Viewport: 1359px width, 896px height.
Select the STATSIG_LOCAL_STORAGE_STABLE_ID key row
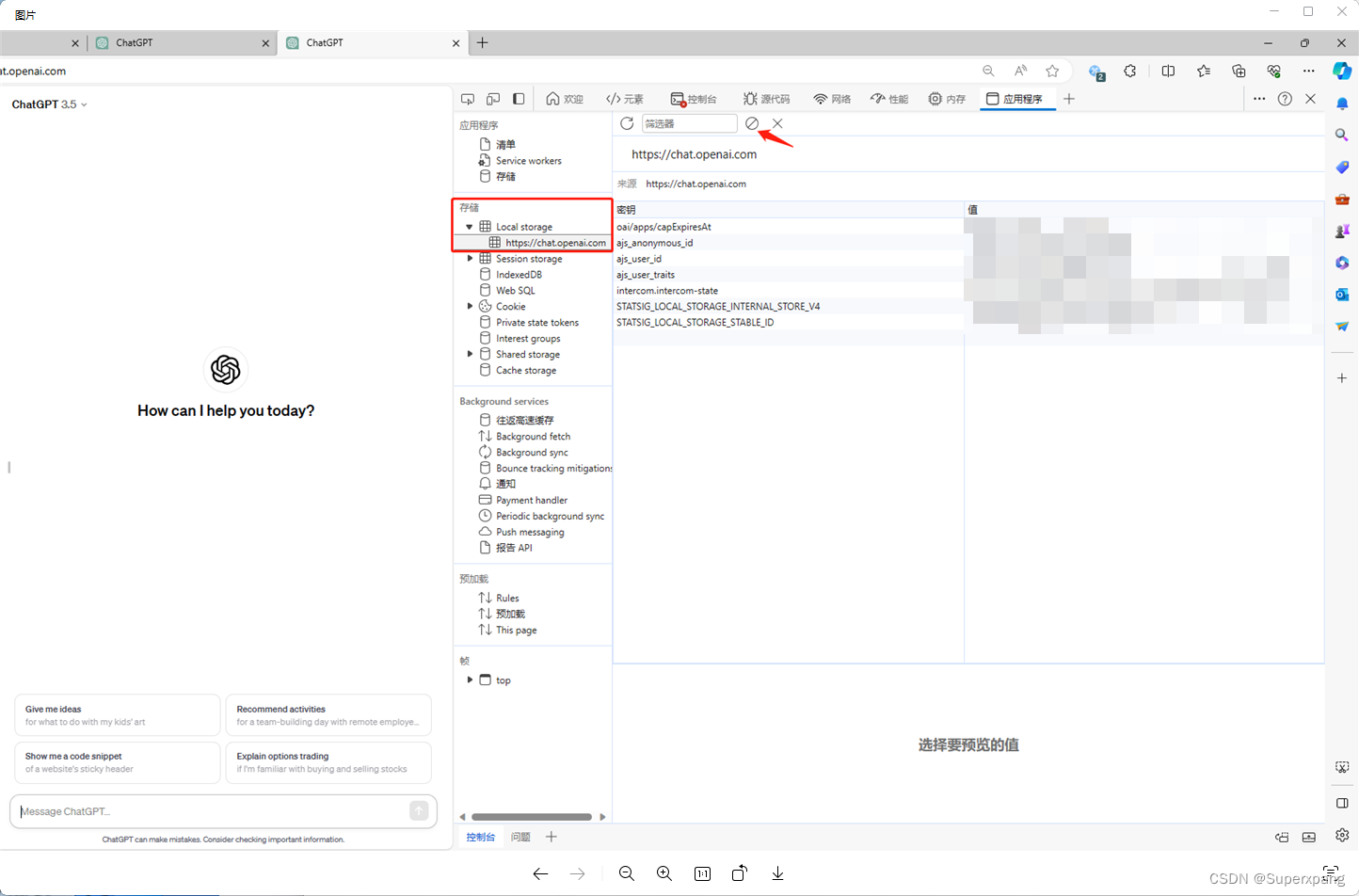[789, 322]
